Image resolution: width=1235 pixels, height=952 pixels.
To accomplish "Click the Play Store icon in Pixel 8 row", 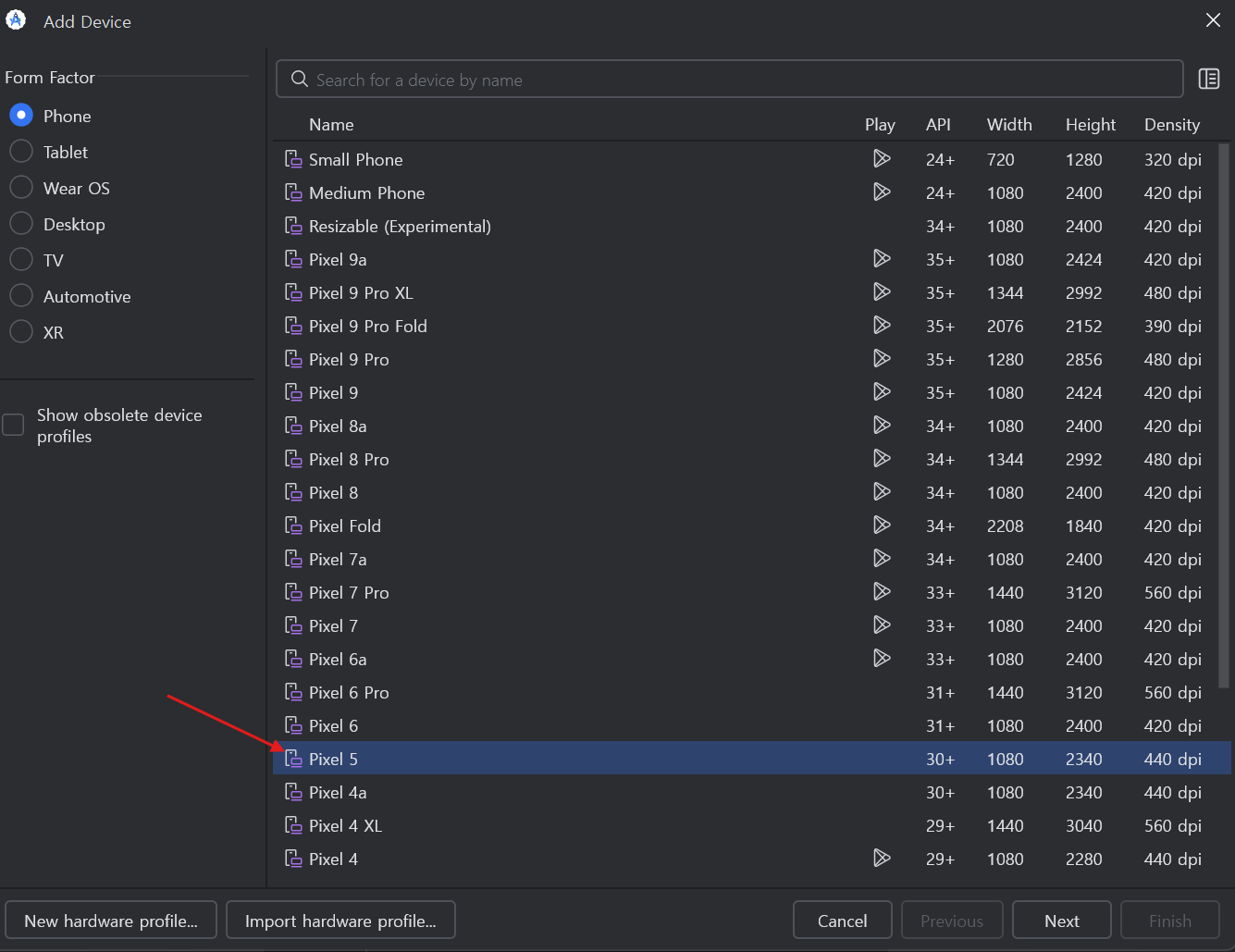I will point(882,492).
